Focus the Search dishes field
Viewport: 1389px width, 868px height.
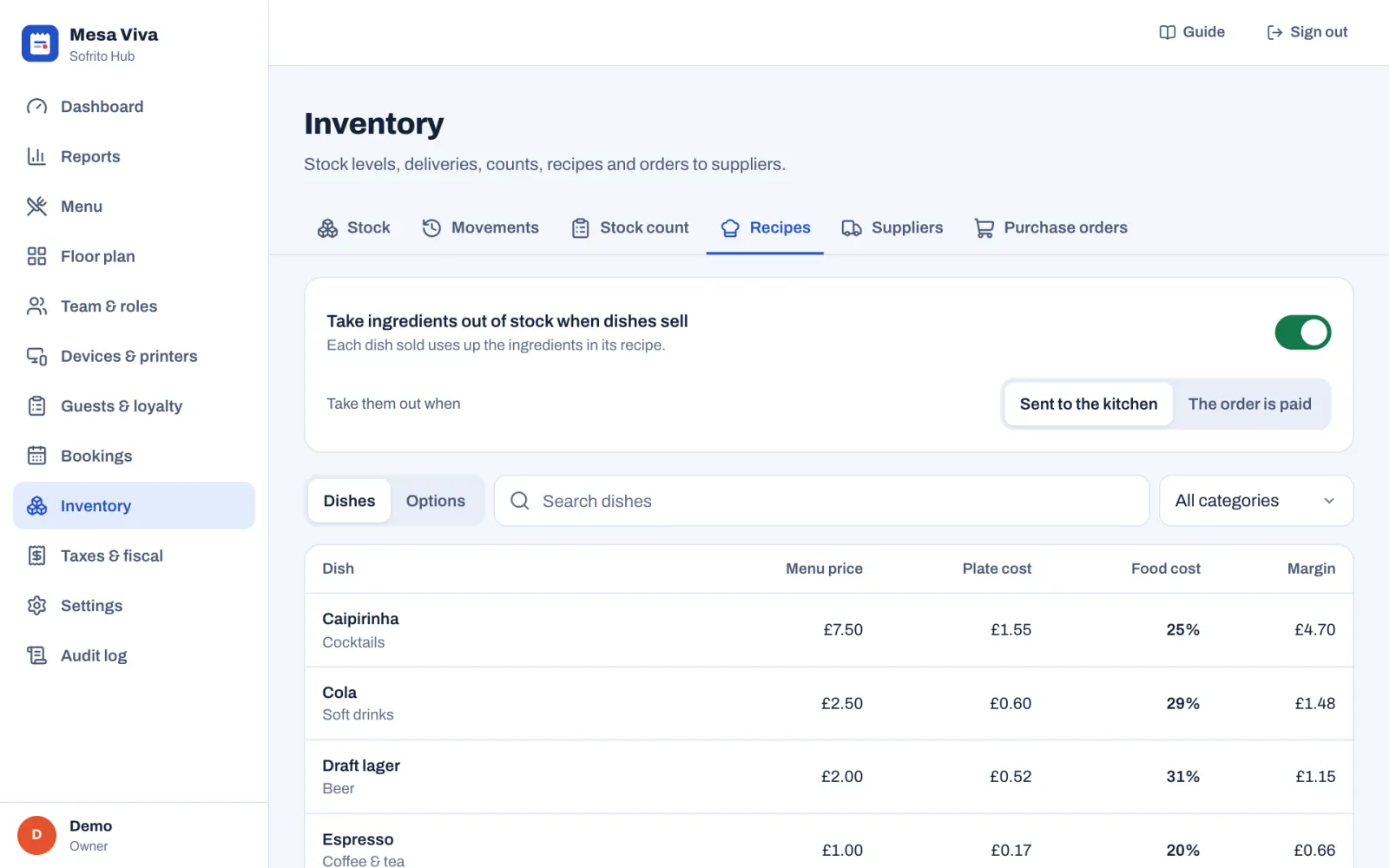click(x=821, y=501)
